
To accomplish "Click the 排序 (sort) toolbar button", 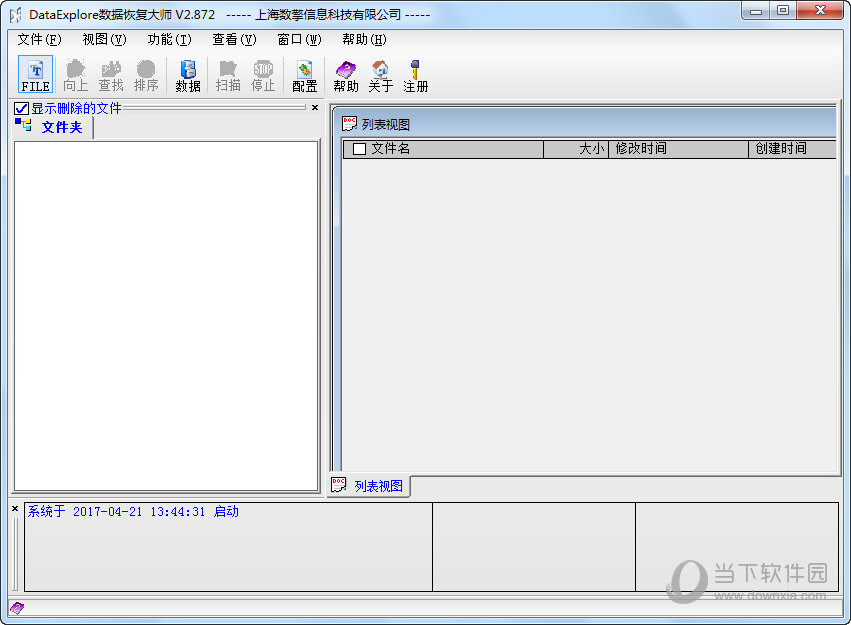I will click(146, 74).
